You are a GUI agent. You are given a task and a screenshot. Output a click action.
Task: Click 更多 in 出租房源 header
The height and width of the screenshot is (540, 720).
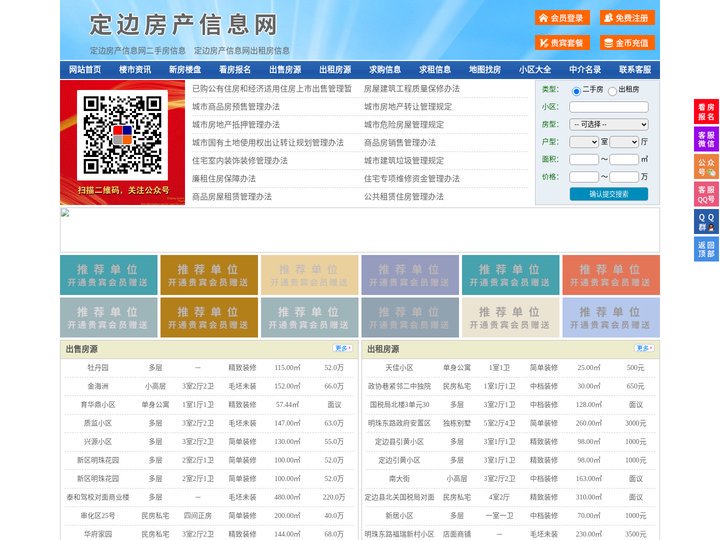[x=645, y=349]
